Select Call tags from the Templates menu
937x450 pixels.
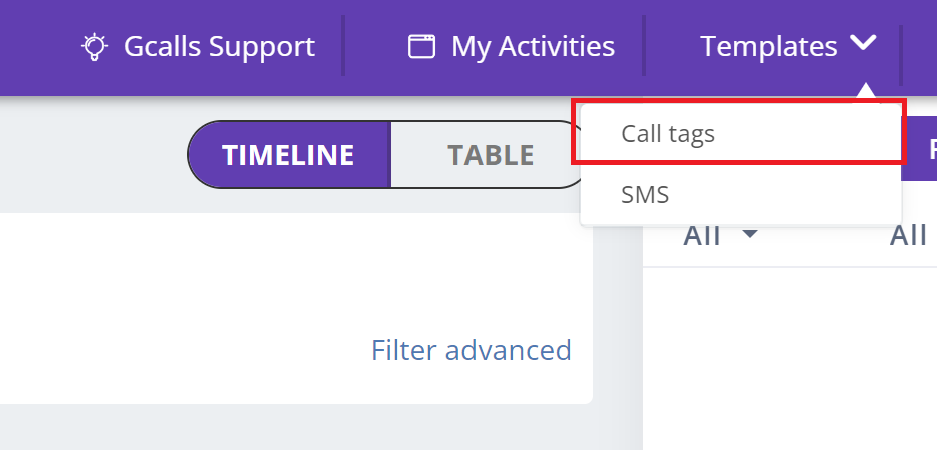pos(668,133)
